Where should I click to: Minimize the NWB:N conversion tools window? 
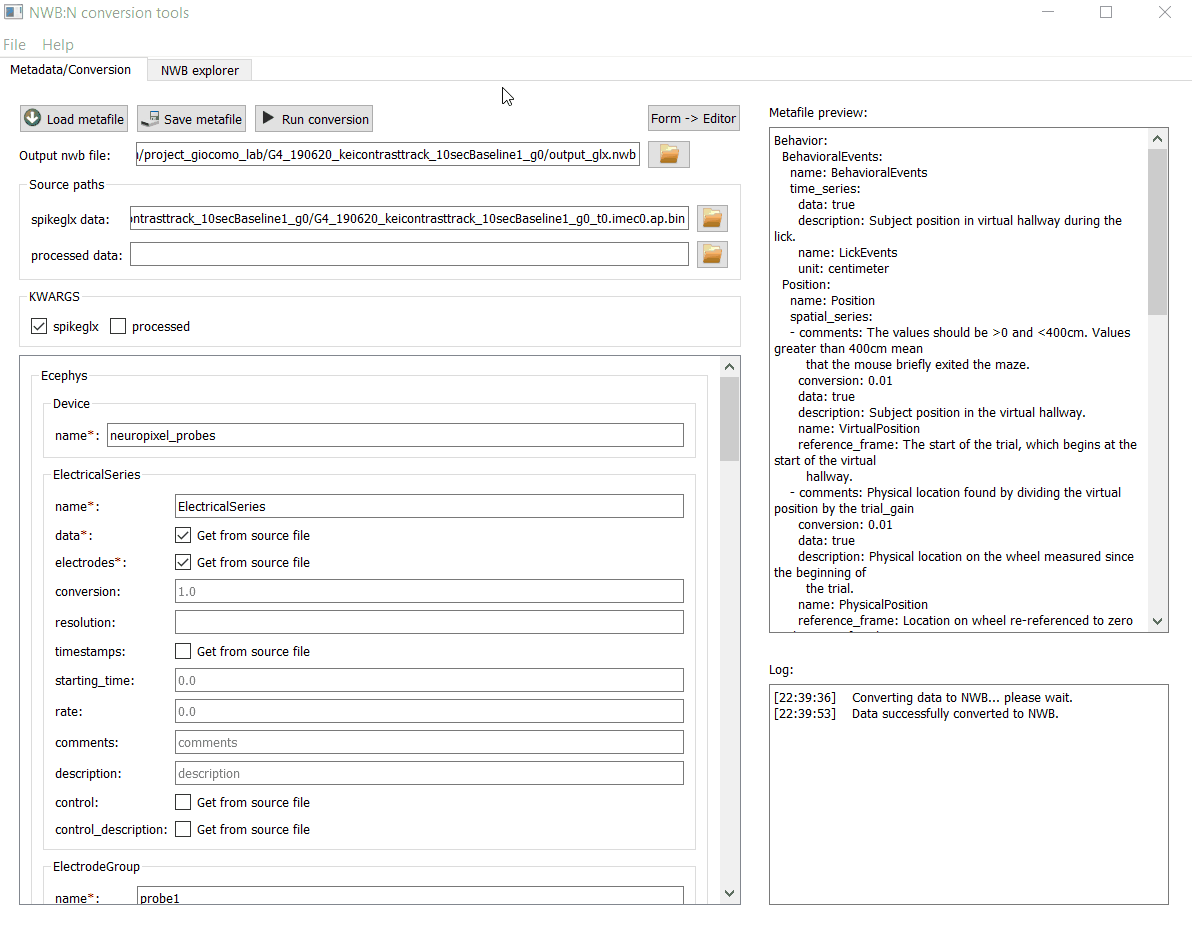point(1048,12)
